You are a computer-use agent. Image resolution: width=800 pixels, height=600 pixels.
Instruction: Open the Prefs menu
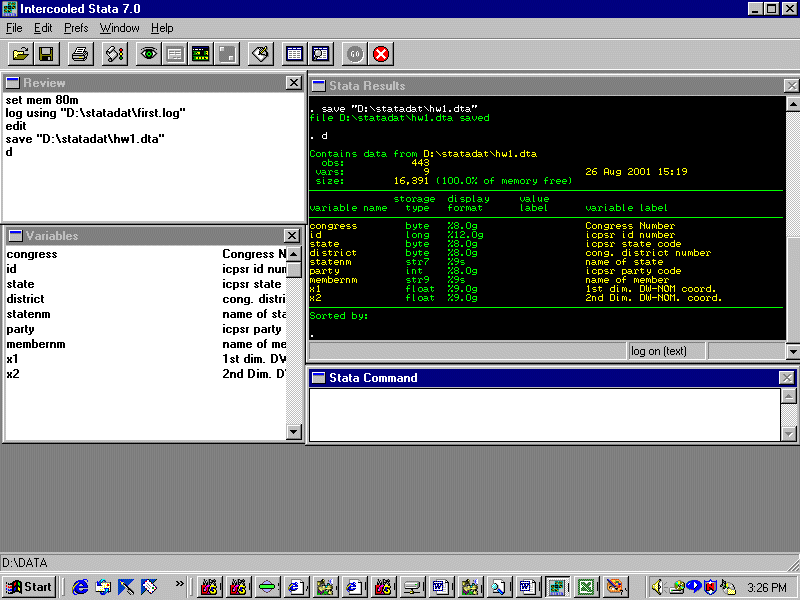76,28
